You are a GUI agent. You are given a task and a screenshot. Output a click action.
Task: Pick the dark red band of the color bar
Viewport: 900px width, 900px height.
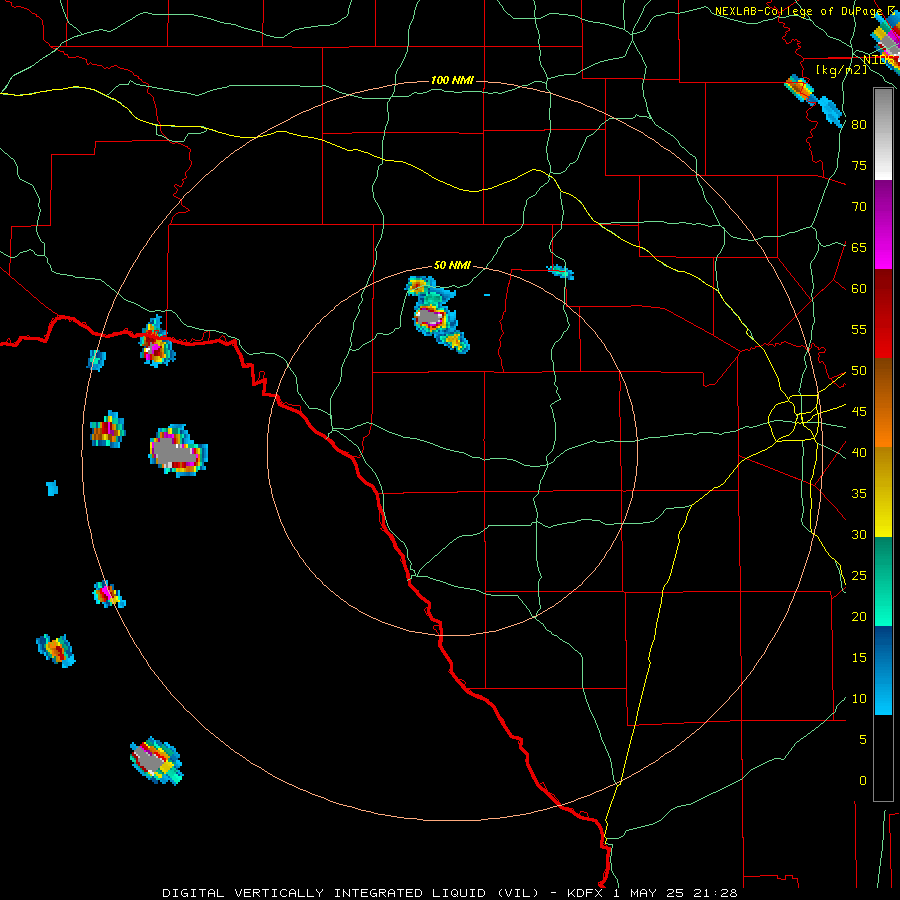pyautogui.click(x=883, y=314)
